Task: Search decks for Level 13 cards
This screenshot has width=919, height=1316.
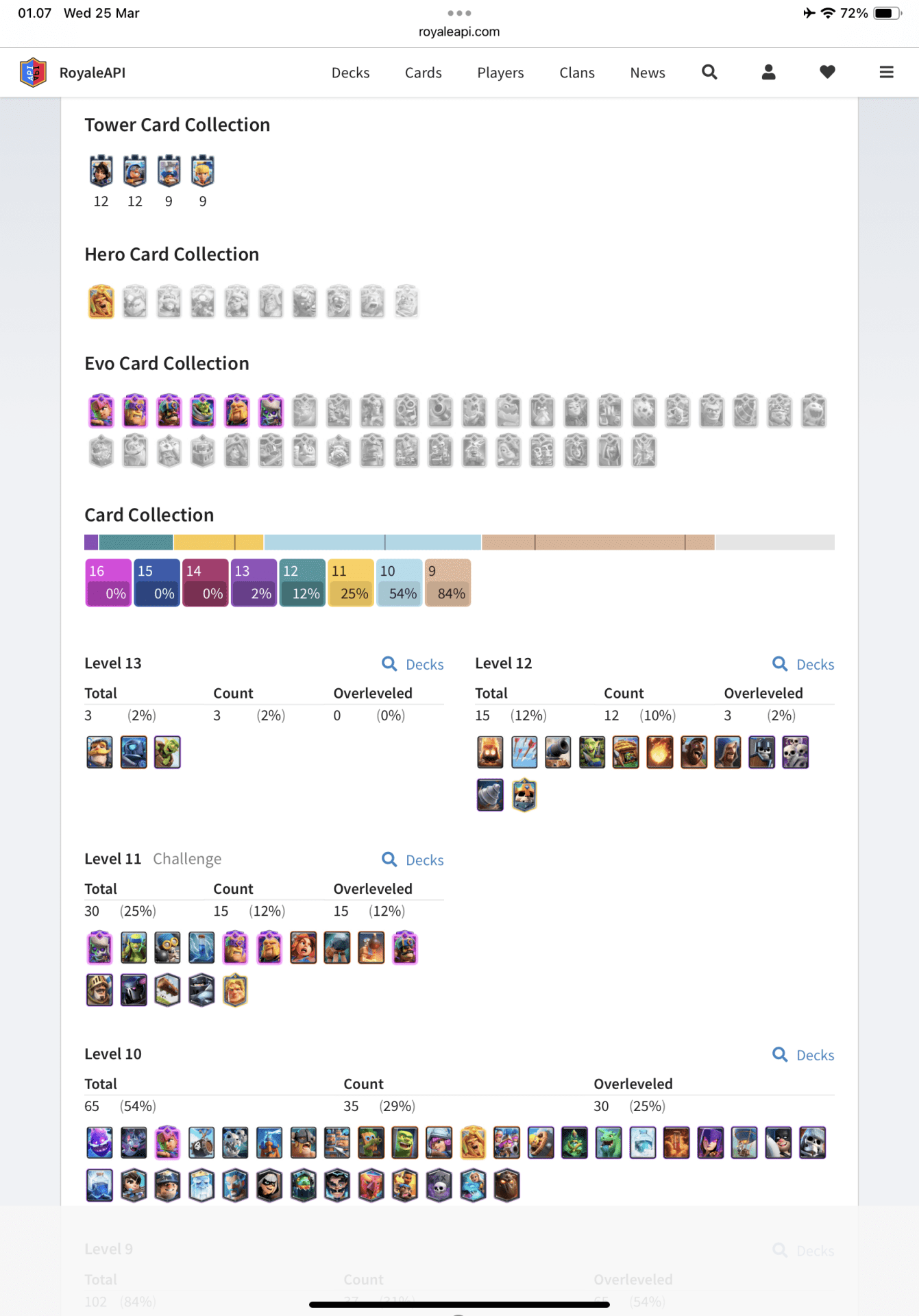Action: (x=413, y=664)
